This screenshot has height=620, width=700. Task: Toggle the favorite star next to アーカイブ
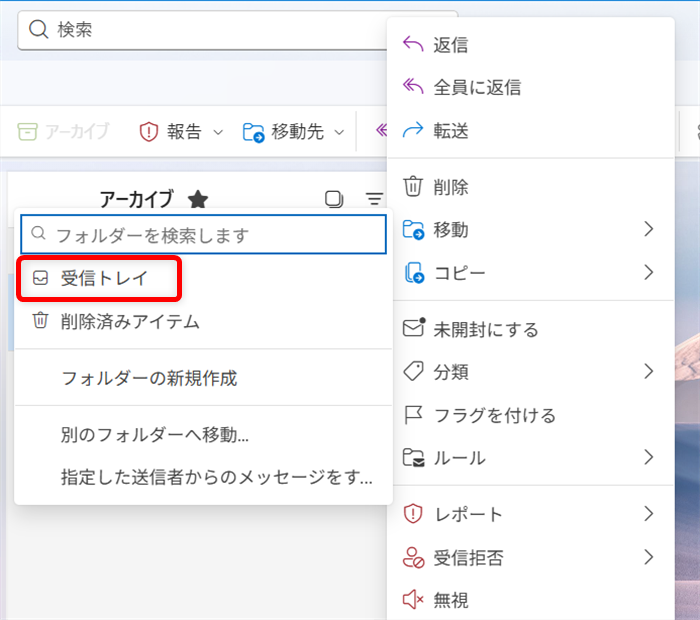[x=198, y=199]
